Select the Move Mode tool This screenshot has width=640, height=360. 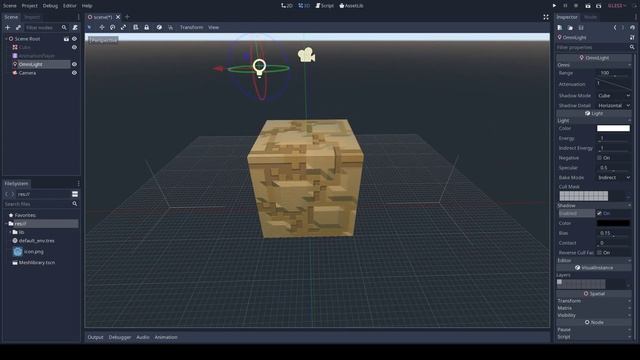[x=102, y=27]
